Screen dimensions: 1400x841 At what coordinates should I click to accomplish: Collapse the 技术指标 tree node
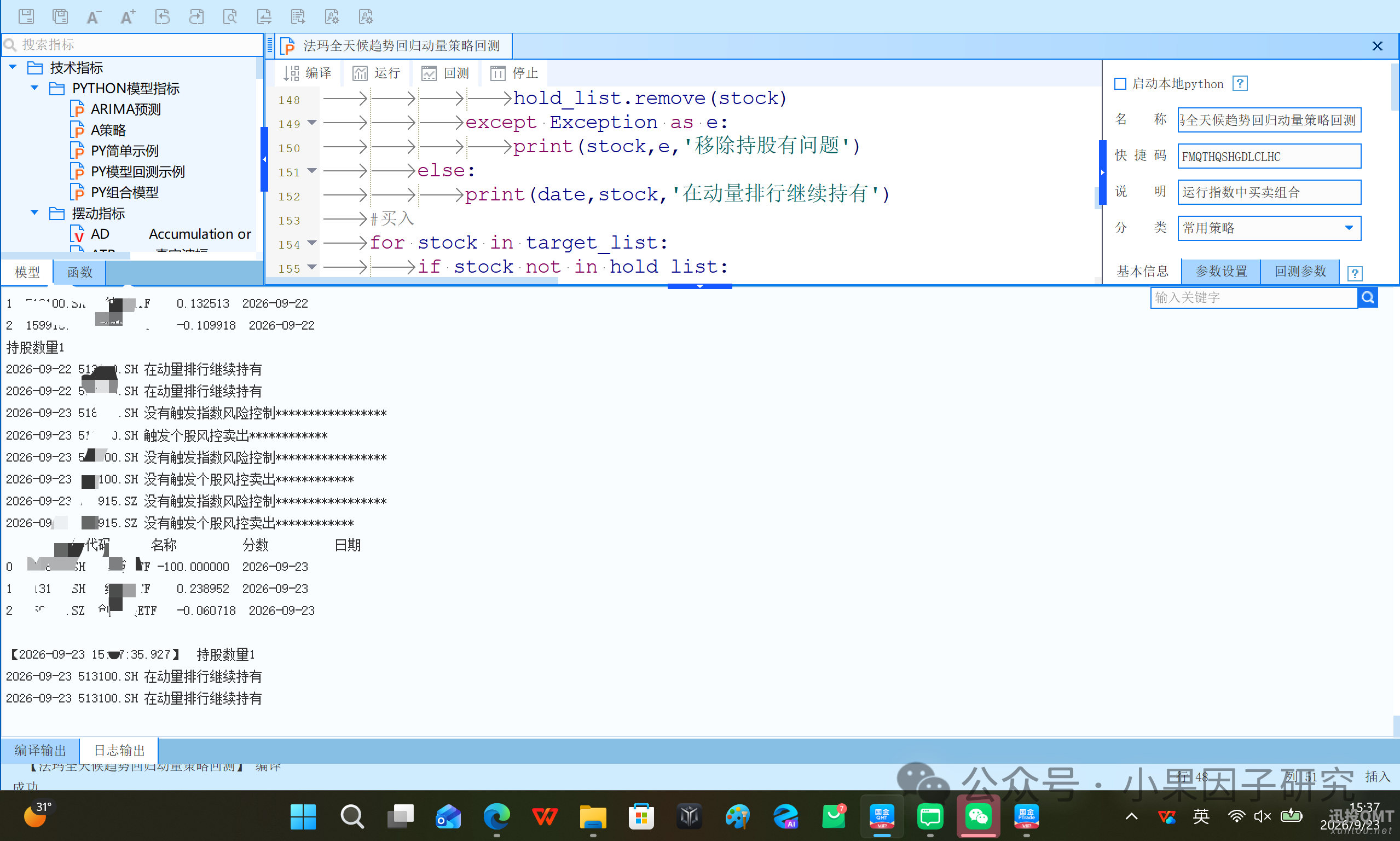13,67
